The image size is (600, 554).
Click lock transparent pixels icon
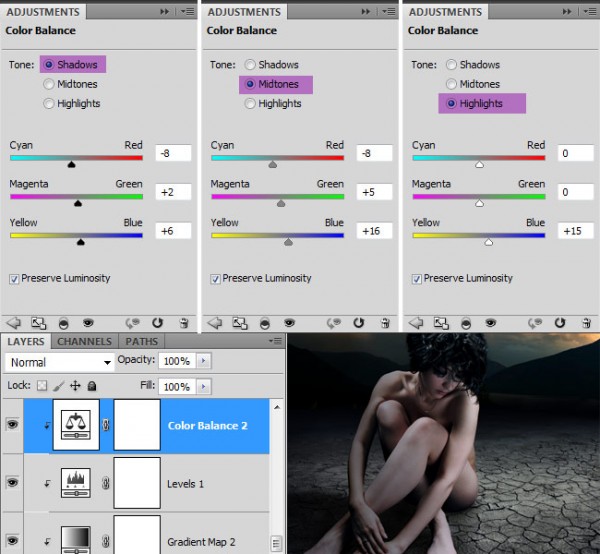[x=42, y=386]
